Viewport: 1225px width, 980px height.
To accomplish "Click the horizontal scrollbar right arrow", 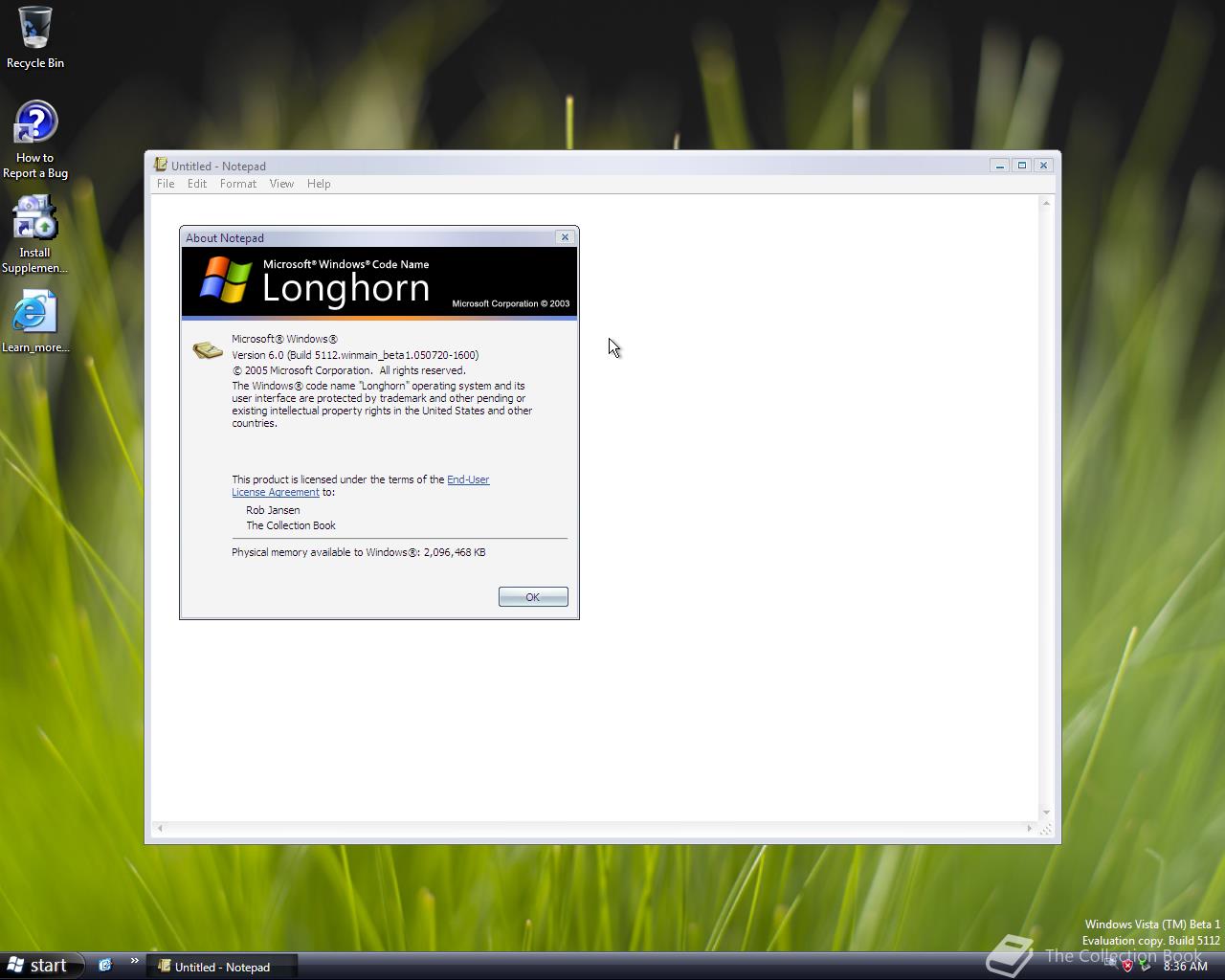I will click(1030, 828).
